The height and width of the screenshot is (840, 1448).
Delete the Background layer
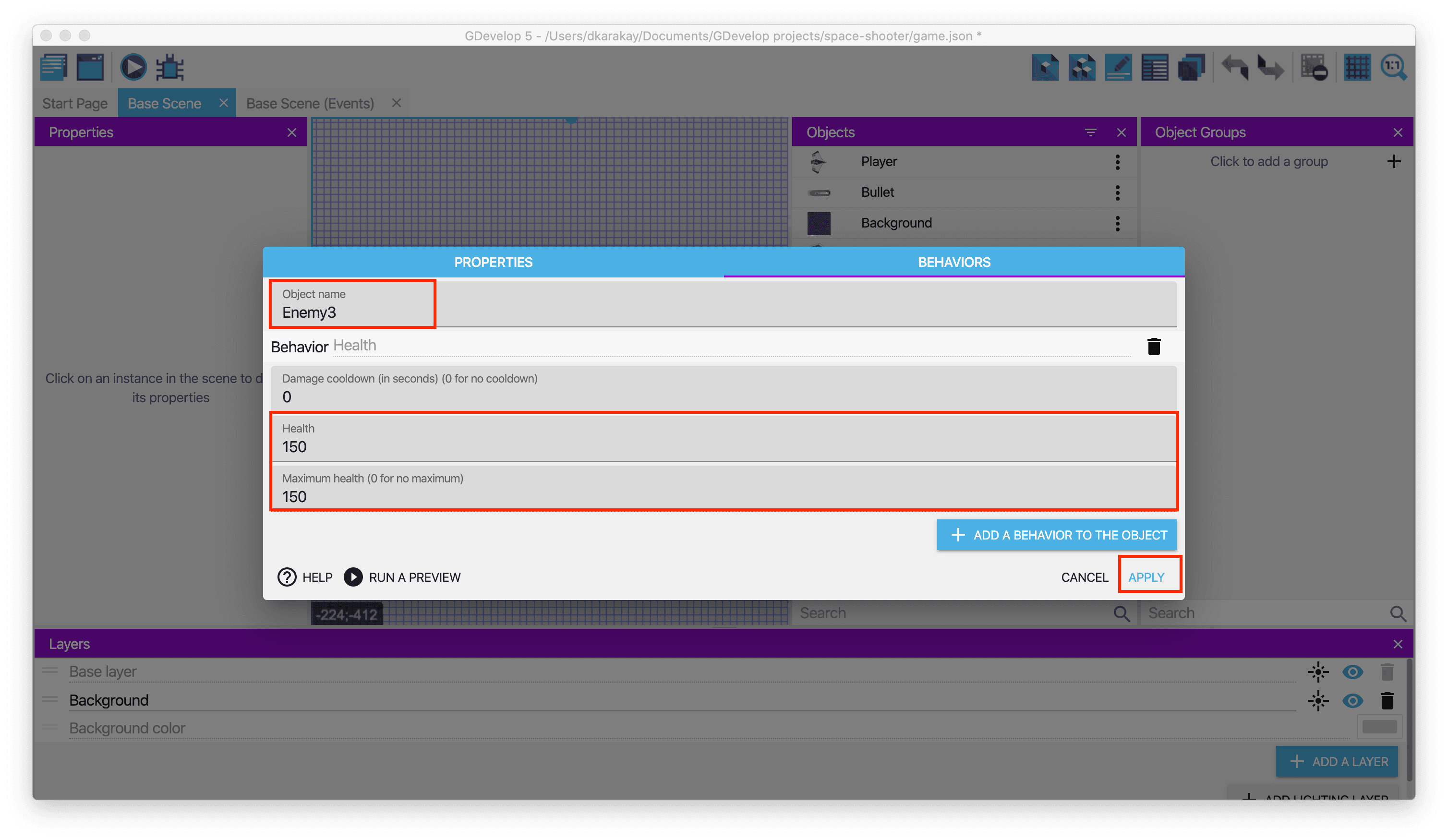click(x=1387, y=700)
